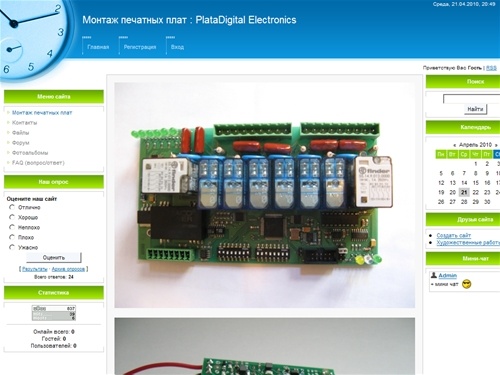Click the RSS link

pyautogui.click(x=491, y=68)
